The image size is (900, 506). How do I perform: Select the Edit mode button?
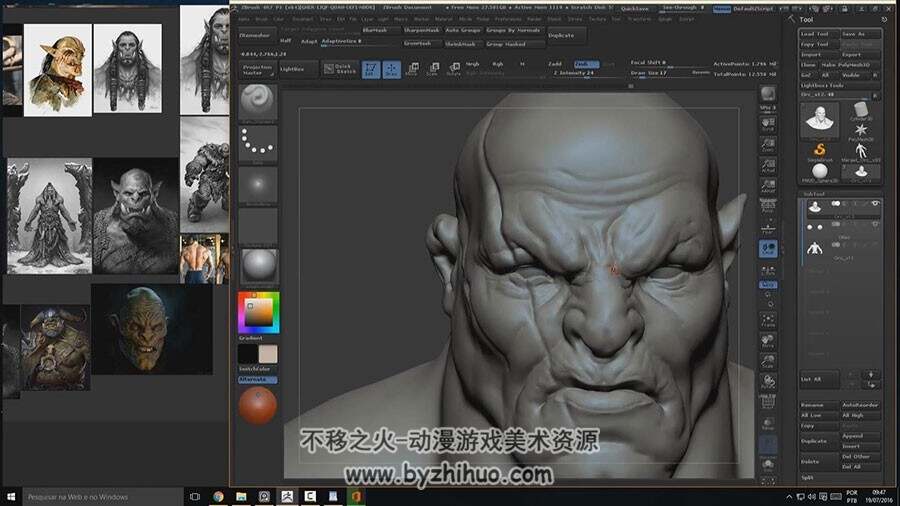(371, 69)
